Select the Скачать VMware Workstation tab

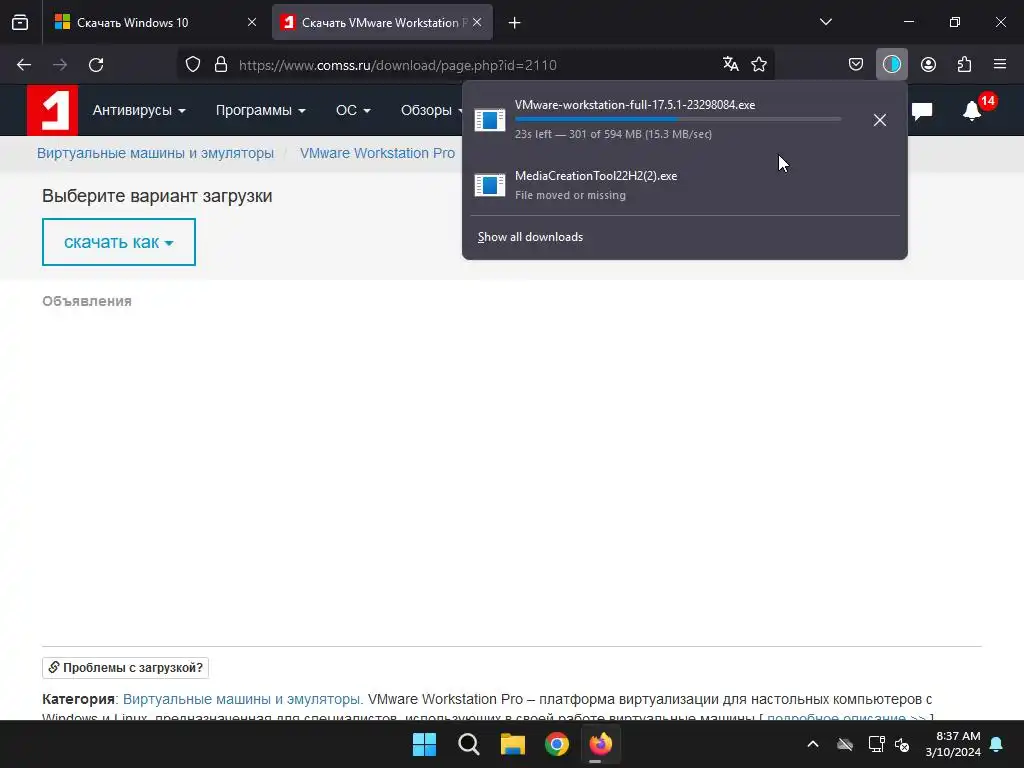382,22
